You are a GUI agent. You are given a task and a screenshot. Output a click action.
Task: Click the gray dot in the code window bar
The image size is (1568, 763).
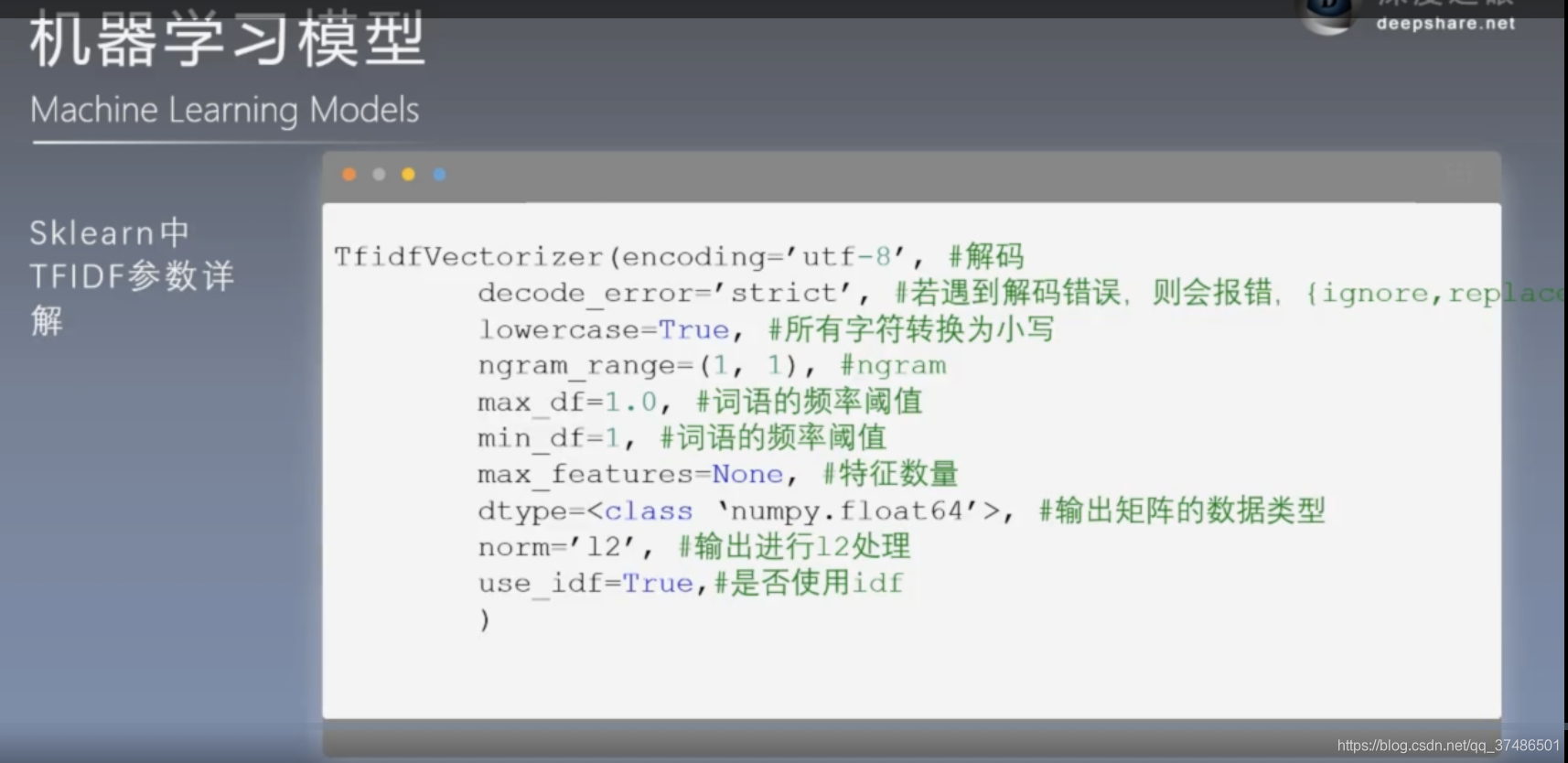pos(379,174)
